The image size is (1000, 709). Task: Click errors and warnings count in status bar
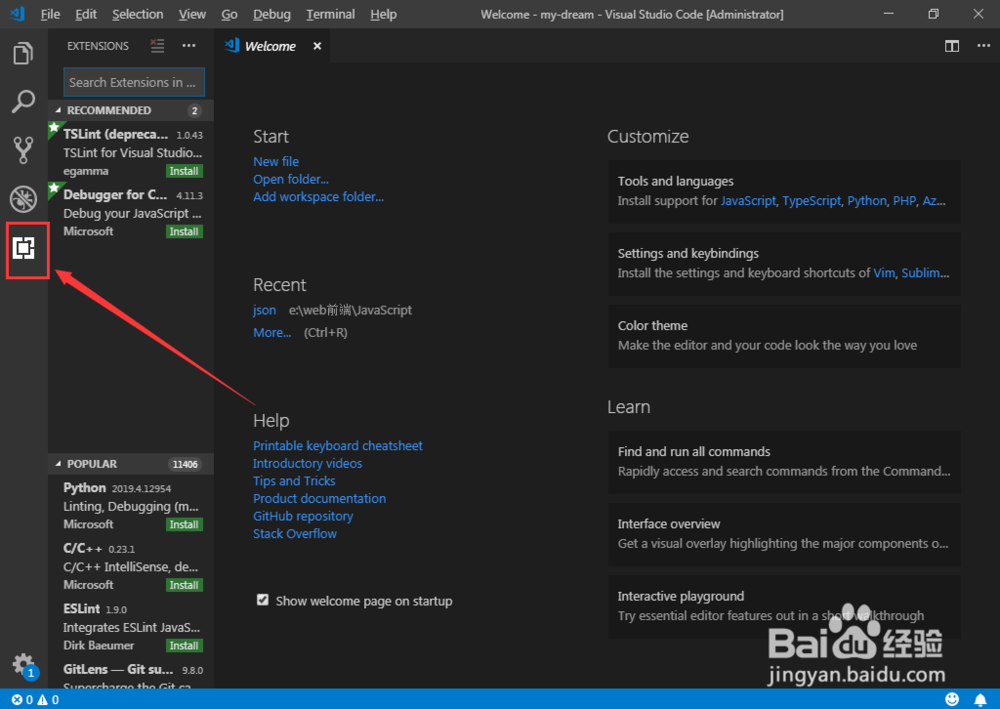click(35, 699)
